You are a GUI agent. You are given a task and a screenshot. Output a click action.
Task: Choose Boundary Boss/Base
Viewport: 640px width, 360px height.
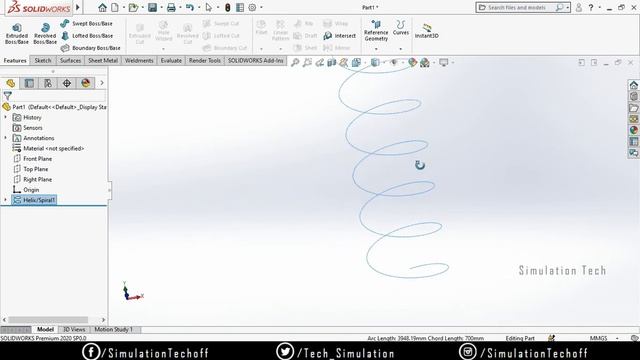pyautogui.click(x=91, y=48)
